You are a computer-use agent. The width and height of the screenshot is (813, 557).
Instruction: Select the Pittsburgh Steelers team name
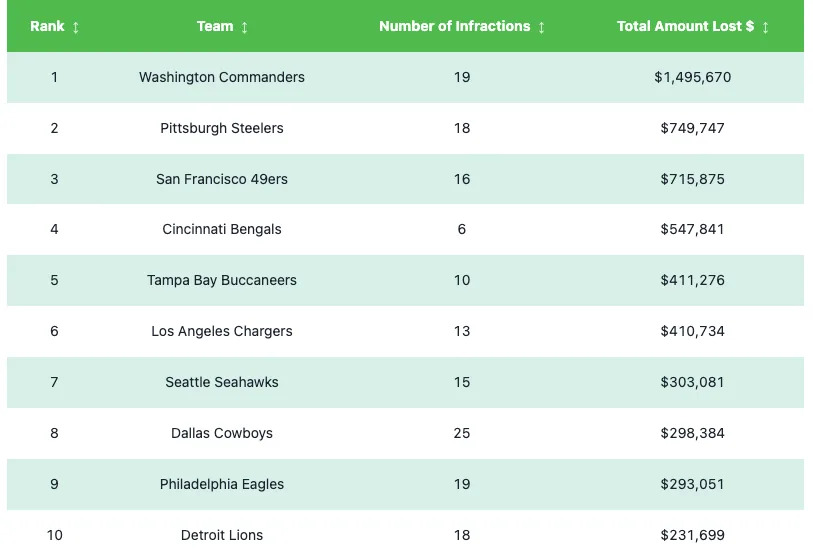[222, 128]
